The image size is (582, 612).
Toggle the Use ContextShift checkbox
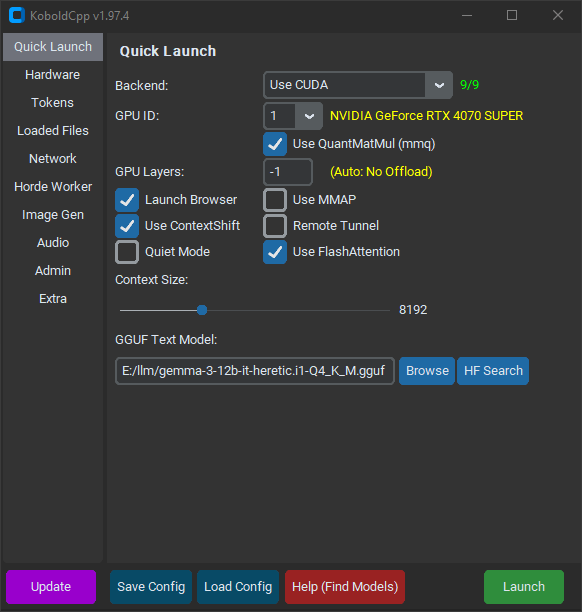127,226
